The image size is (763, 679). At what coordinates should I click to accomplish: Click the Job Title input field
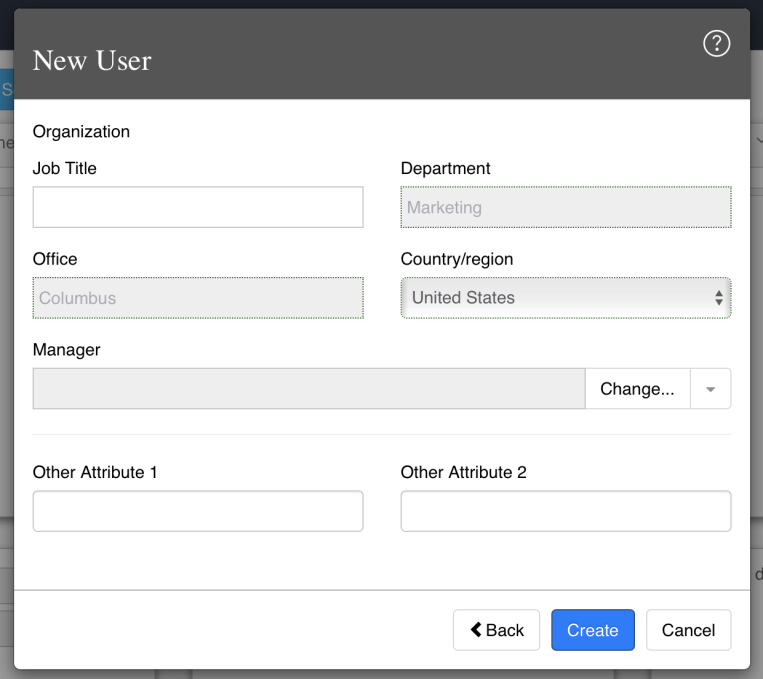point(198,207)
